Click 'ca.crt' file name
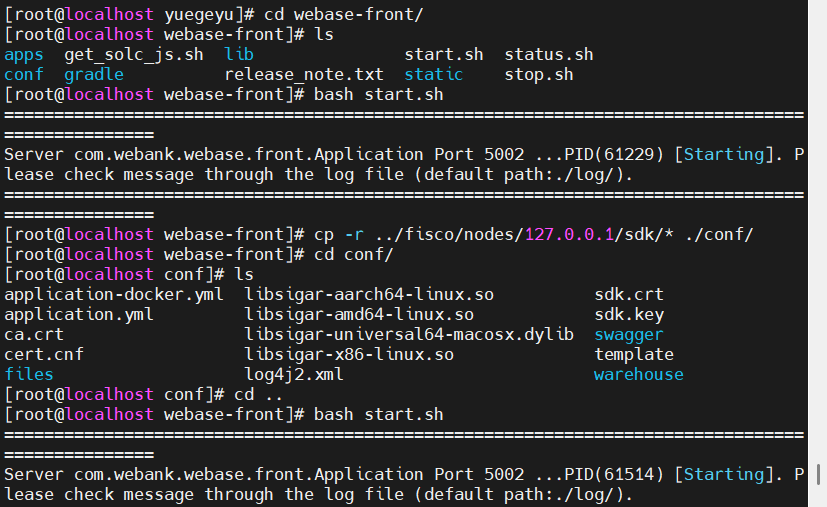Image resolution: width=827 pixels, height=507 pixels. point(34,334)
